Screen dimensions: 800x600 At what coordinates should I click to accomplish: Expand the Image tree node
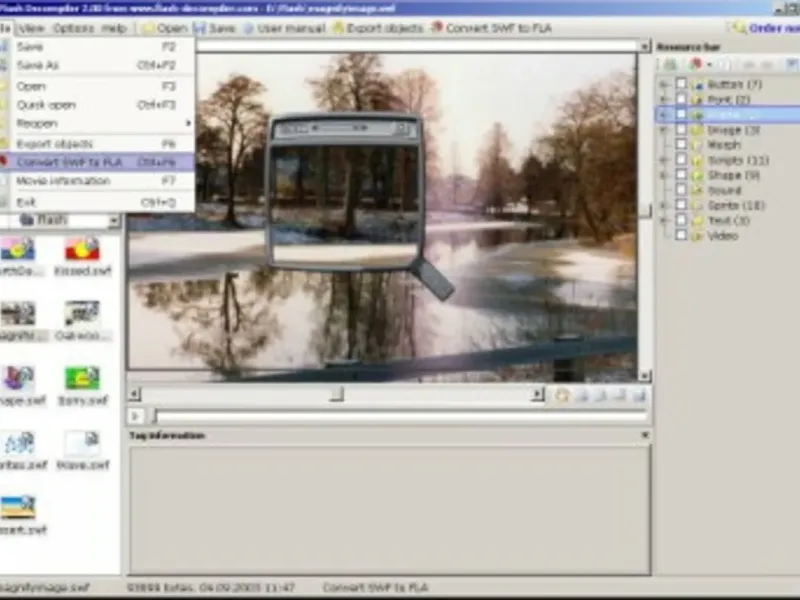click(x=663, y=130)
